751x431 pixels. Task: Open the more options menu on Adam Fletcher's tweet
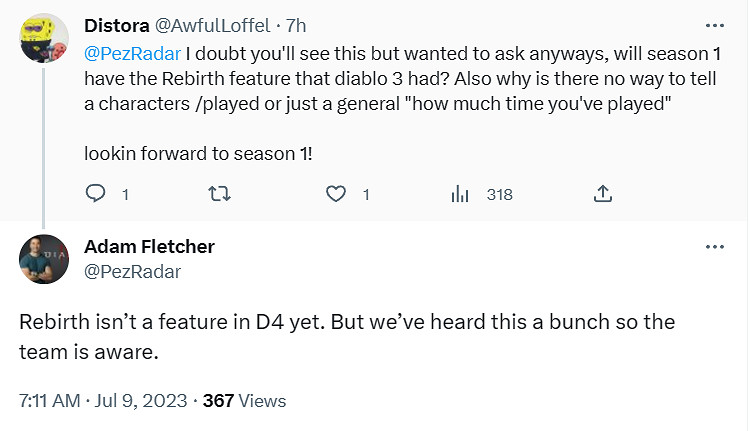[714, 247]
